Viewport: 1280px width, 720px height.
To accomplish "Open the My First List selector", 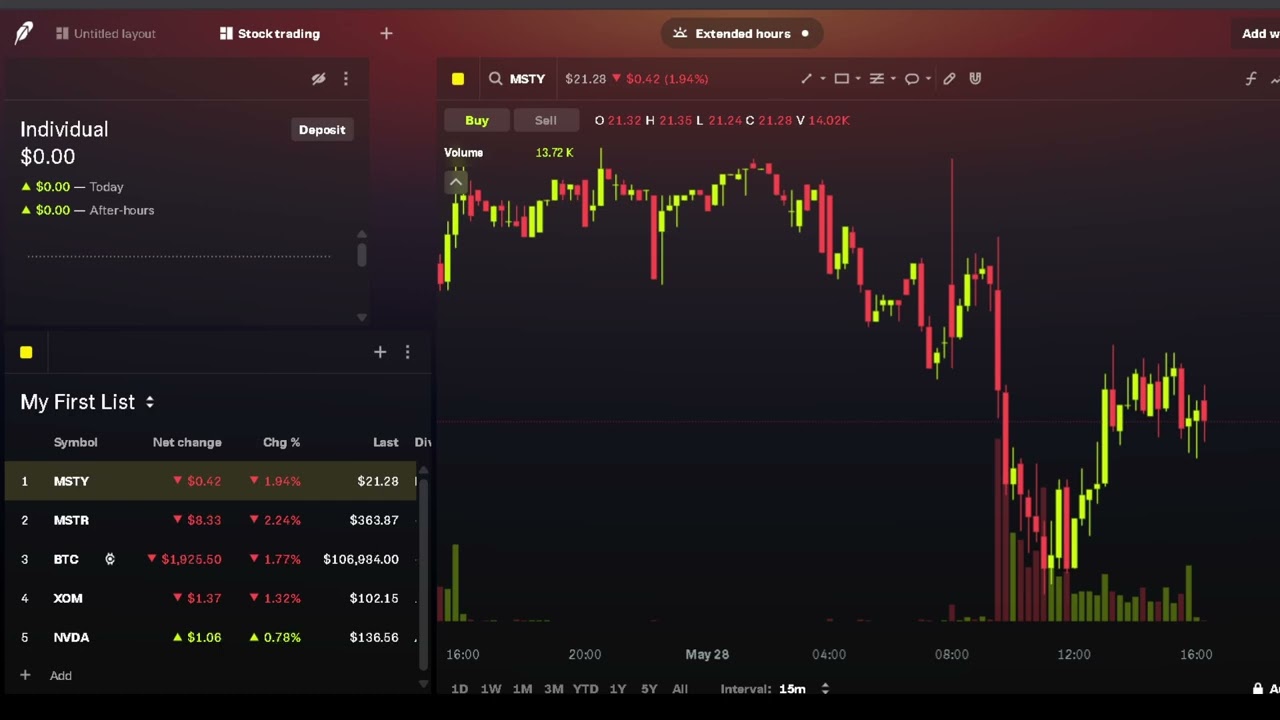I will click(x=88, y=402).
